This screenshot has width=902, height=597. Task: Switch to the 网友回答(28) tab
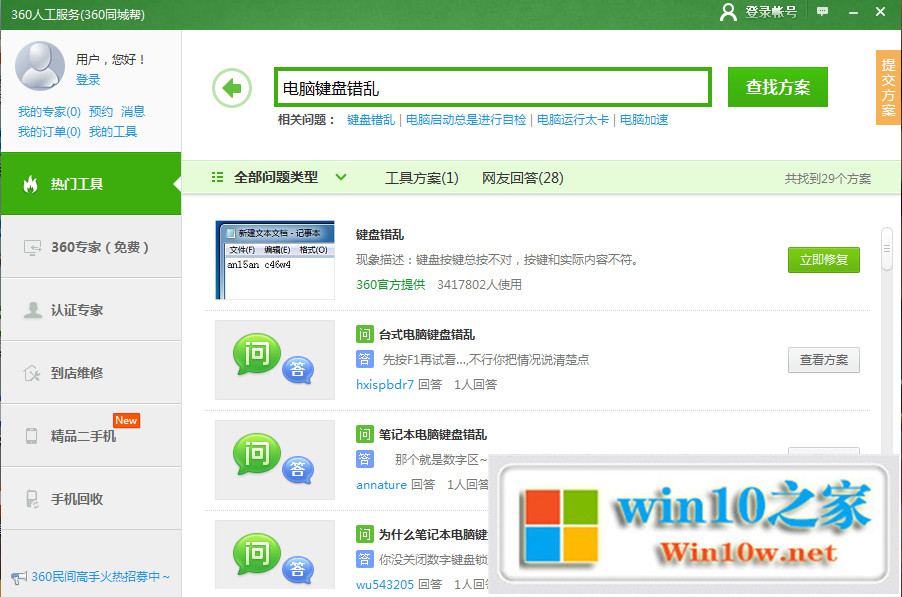coord(522,178)
